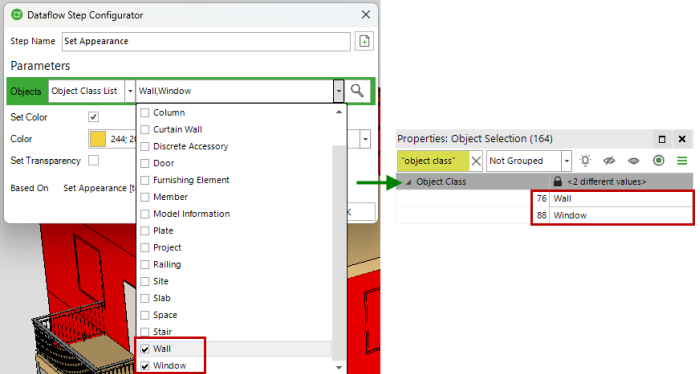Click the Set Appearance Based On text
Image resolution: width=700 pixels, height=374 pixels.
click(99, 188)
